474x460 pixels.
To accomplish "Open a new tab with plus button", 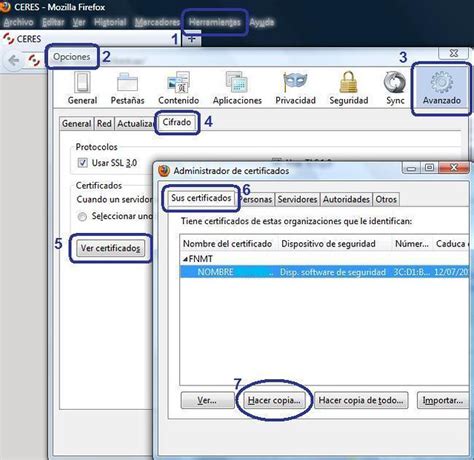I will [192, 39].
